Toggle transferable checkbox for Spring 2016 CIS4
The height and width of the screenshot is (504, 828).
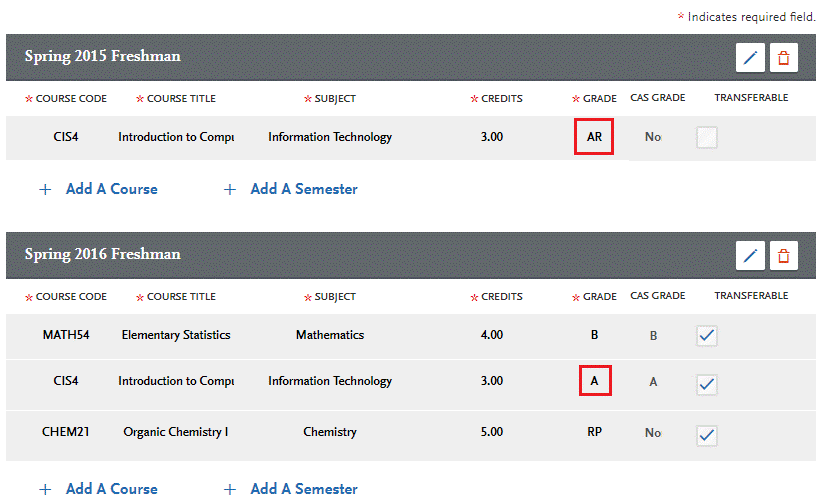[x=707, y=384]
